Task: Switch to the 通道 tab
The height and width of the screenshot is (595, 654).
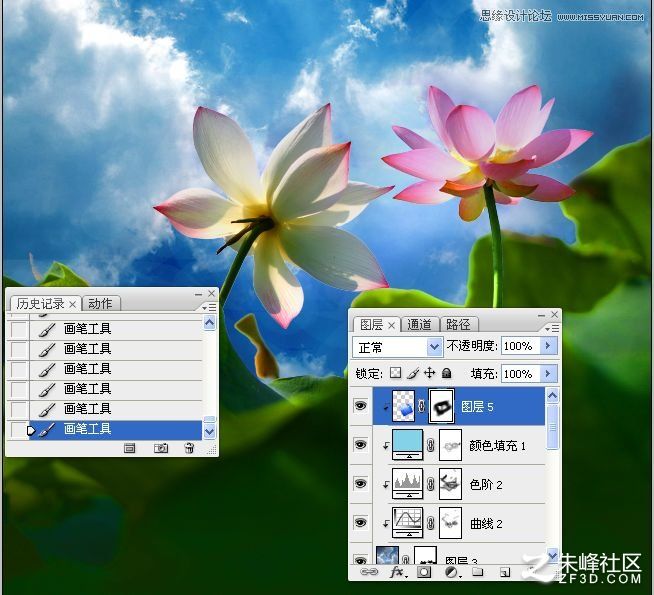Action: 420,324
